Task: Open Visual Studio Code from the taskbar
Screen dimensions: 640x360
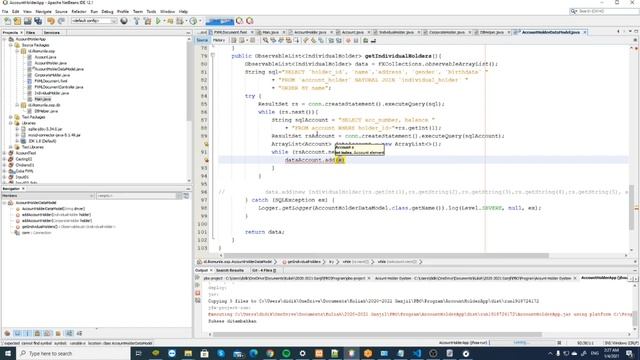Action: (x=417, y=353)
